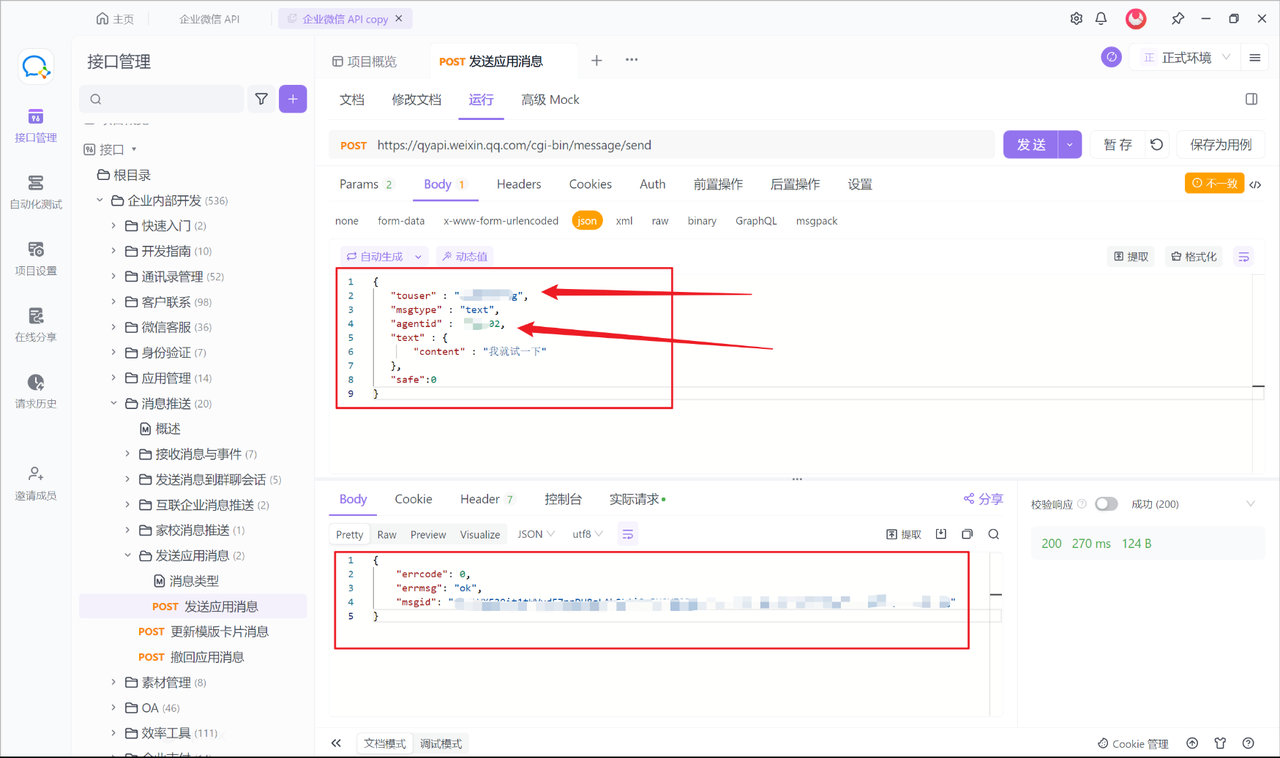Open the 邀请成员 sidebar section
1280x758 pixels.
click(36, 484)
